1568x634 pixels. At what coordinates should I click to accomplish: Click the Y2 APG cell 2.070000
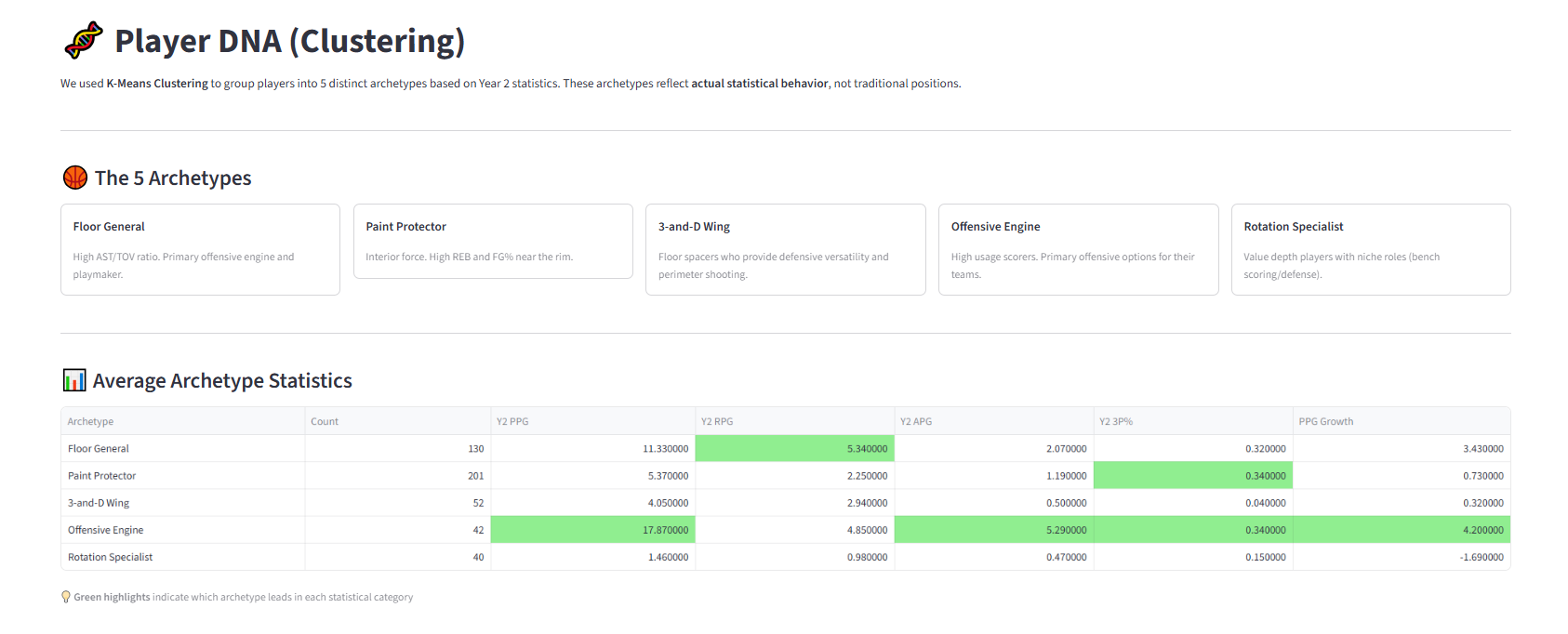click(993, 448)
